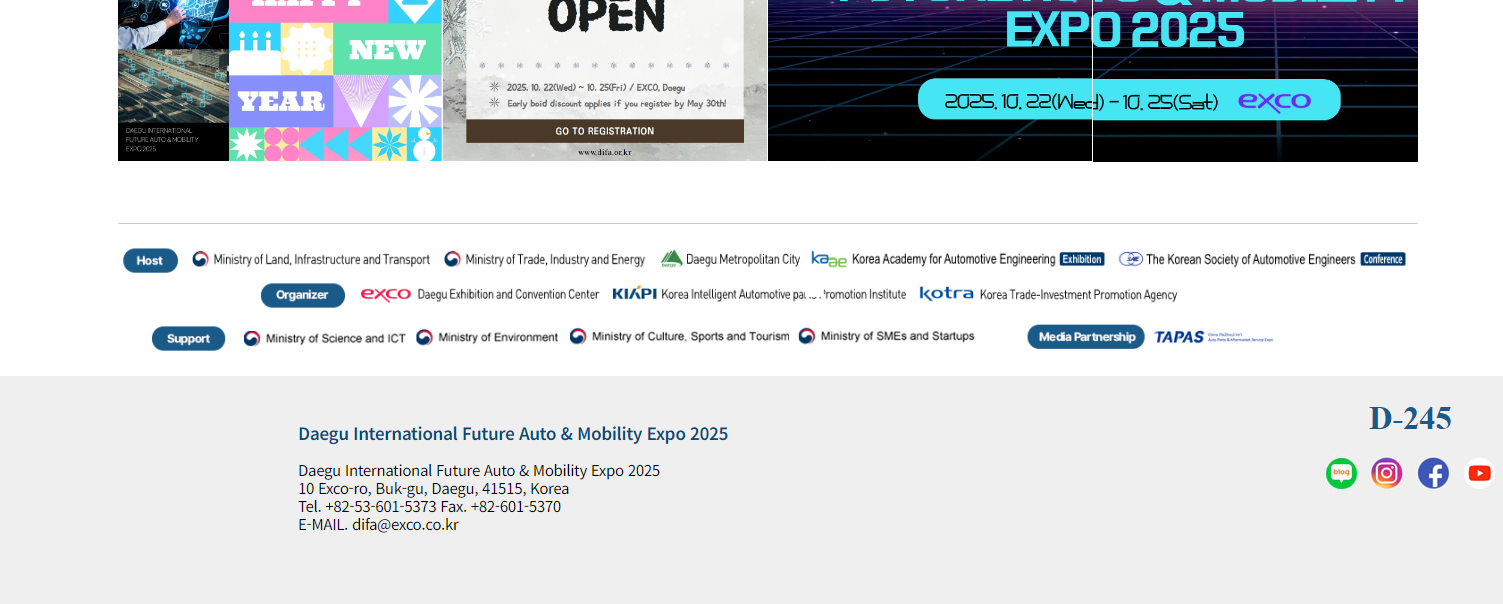Click Korea Academy for Automotive Engineering
Viewport: 1503px width, 604px height.
click(x=954, y=260)
